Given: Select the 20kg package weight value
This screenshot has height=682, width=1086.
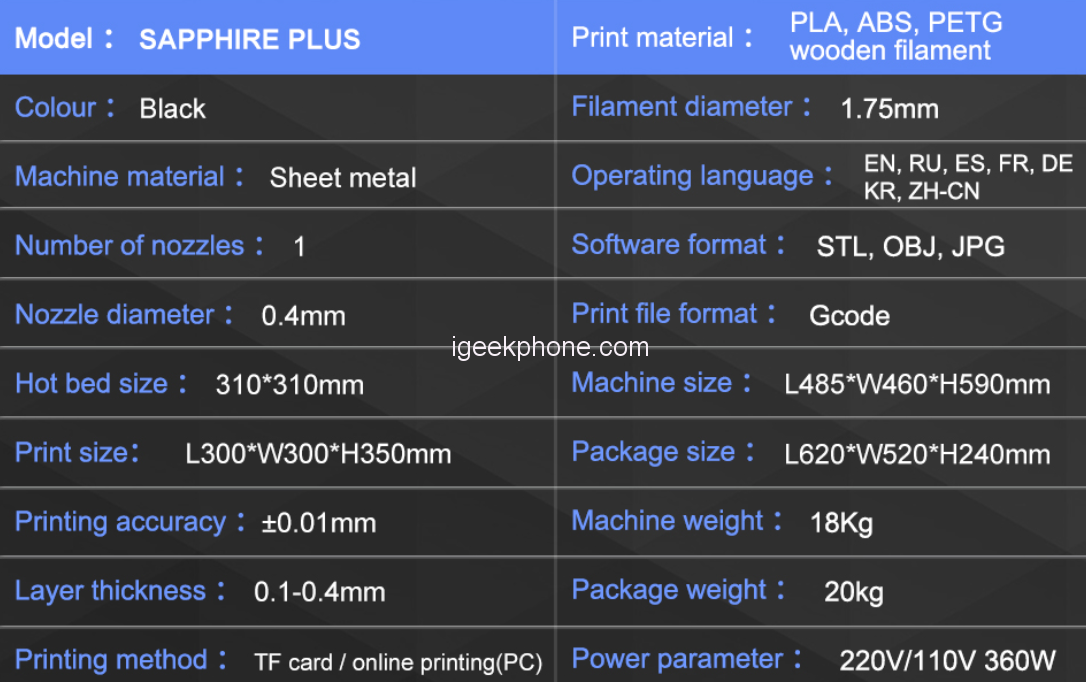Looking at the screenshot, I should point(853,592).
